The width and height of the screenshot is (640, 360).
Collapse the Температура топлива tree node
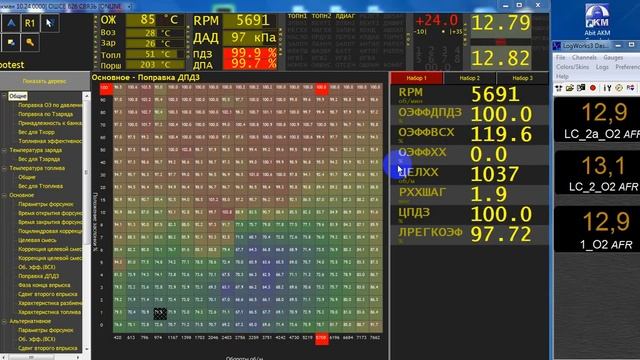(4, 168)
